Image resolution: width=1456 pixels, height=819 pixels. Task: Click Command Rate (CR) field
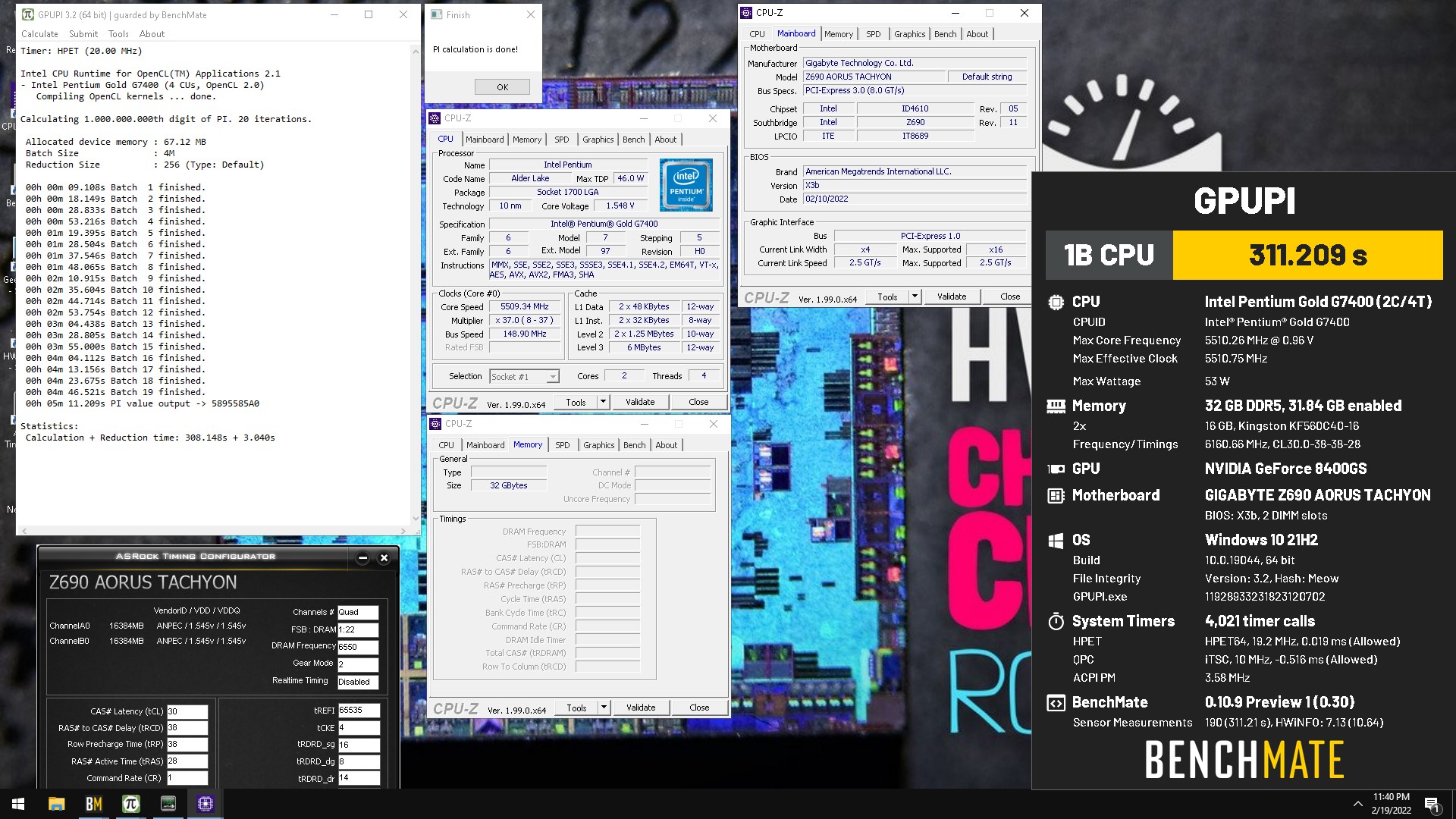(x=187, y=779)
